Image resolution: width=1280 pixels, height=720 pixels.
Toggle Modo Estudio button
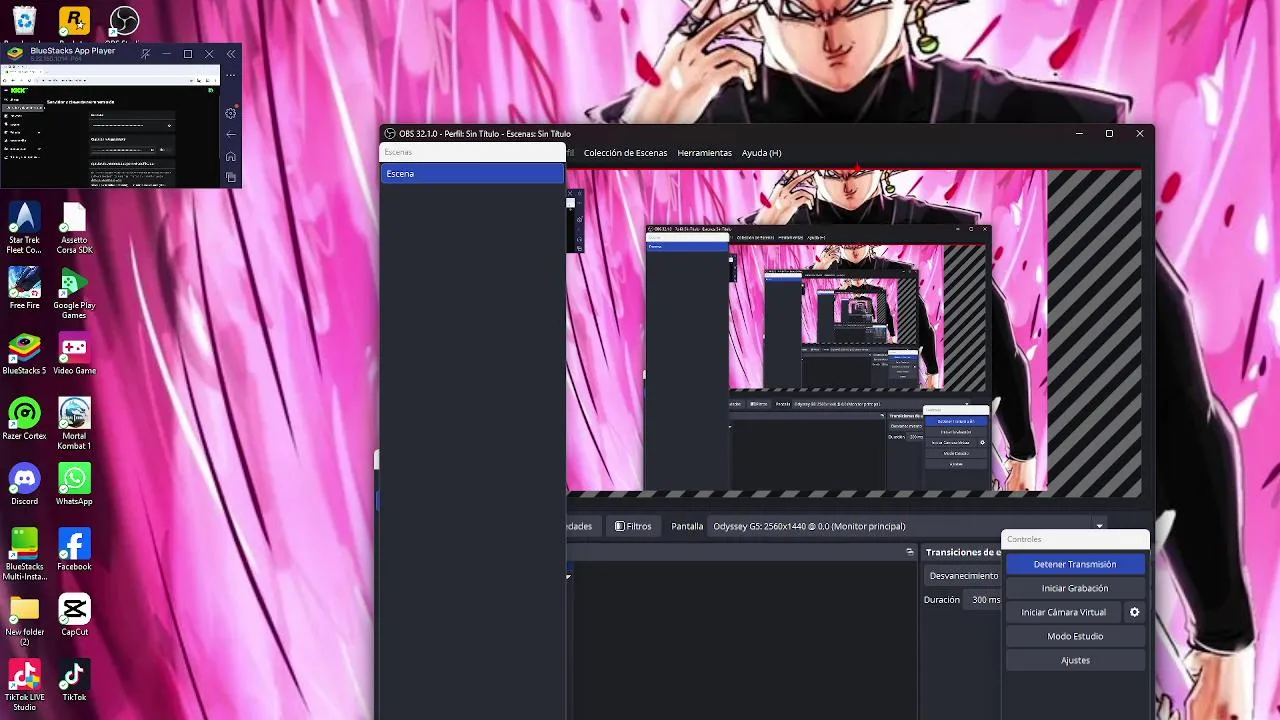click(1075, 636)
